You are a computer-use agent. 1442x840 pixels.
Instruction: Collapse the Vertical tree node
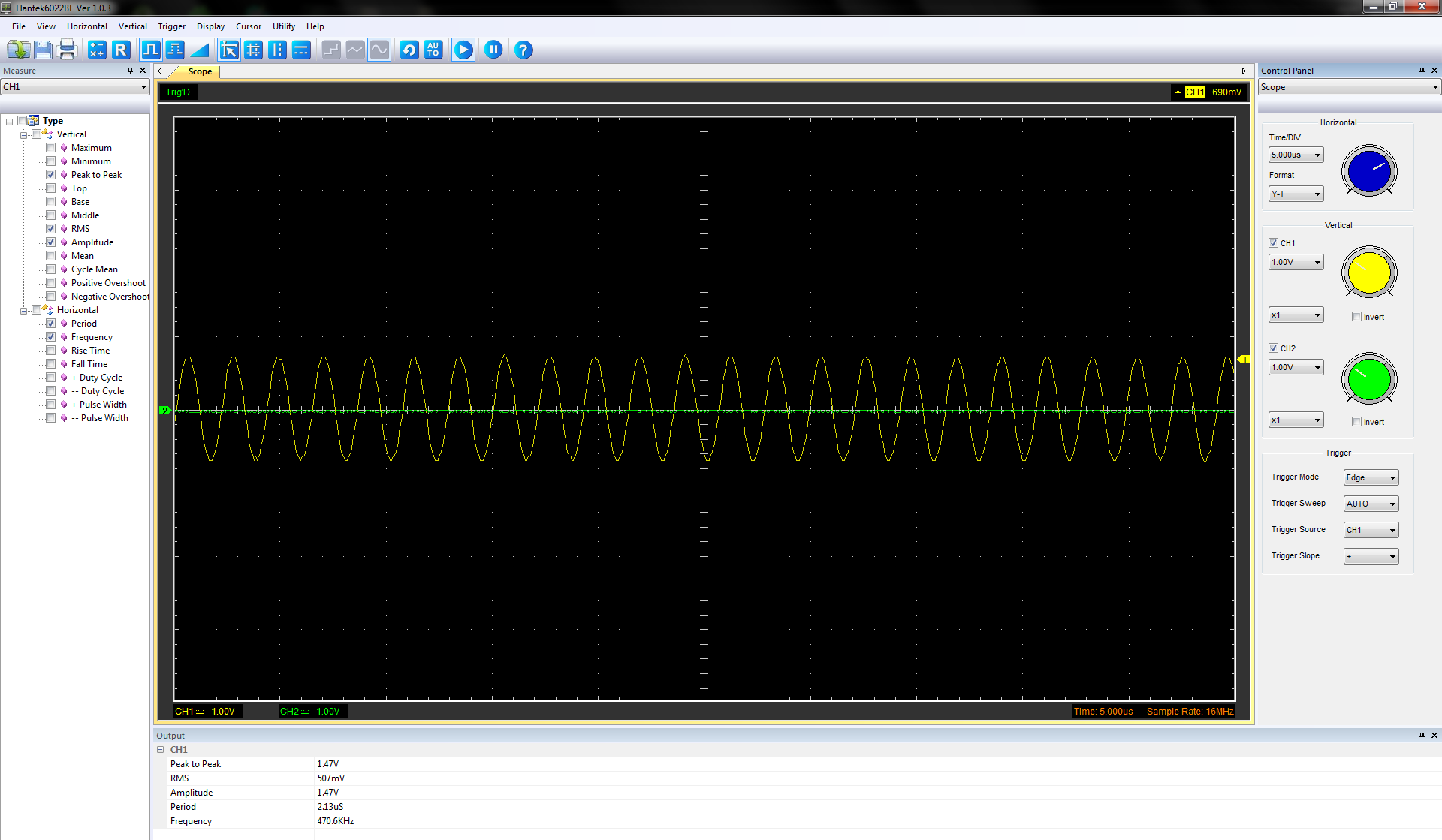coord(24,135)
